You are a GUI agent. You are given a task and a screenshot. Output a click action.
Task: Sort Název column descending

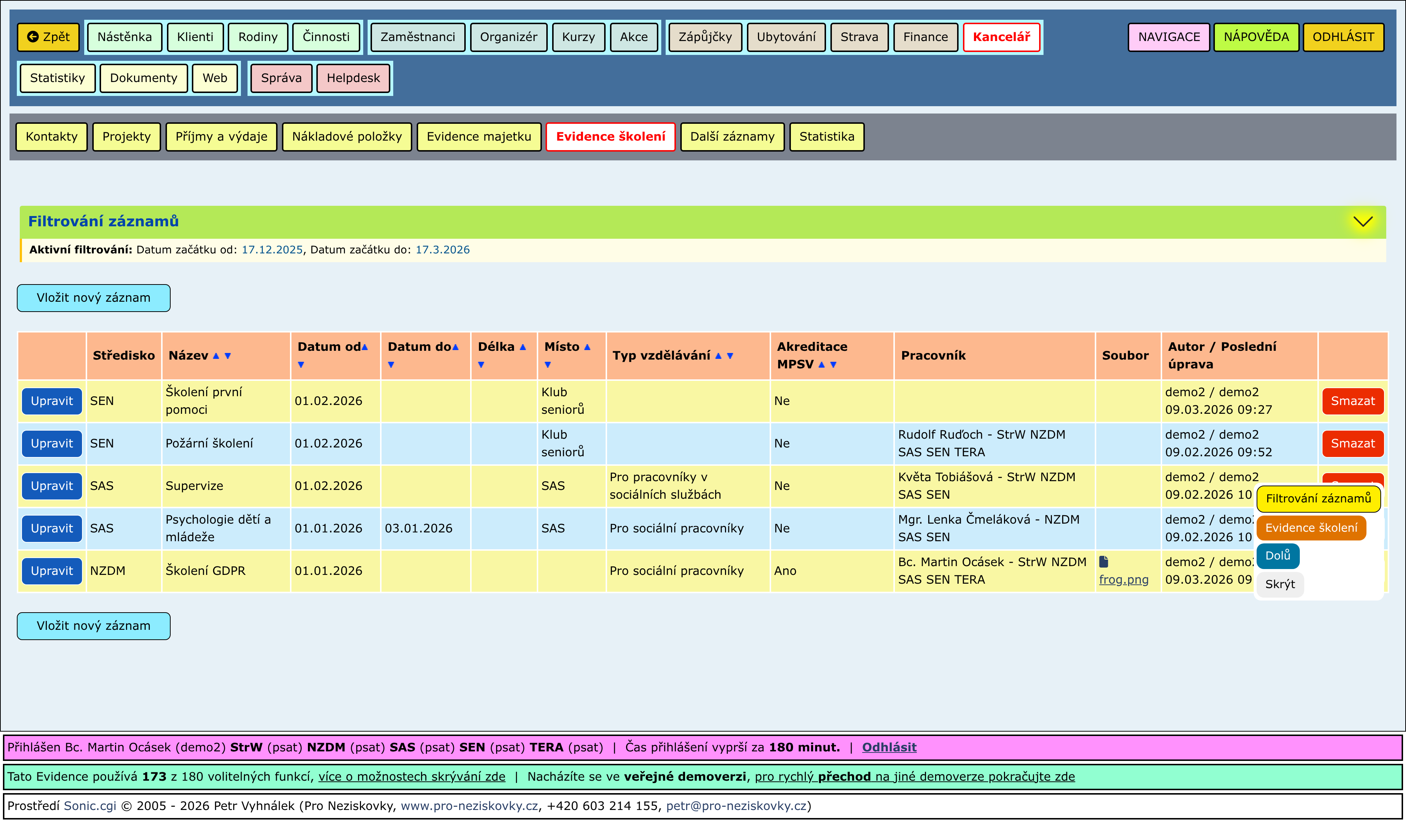click(227, 356)
